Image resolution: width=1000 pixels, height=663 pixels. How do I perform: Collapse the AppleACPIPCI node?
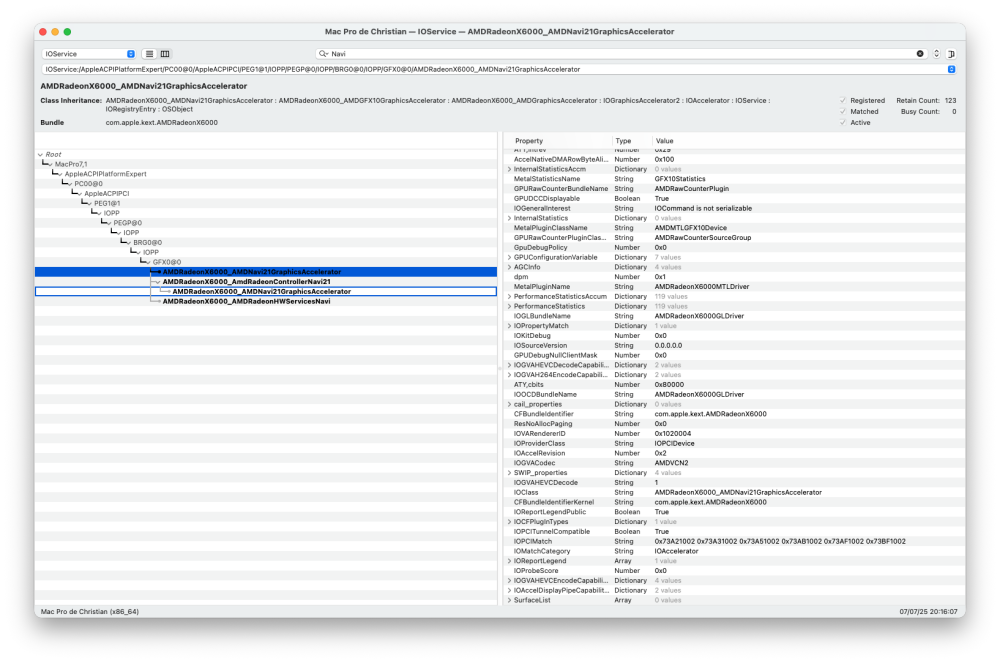tap(80, 194)
